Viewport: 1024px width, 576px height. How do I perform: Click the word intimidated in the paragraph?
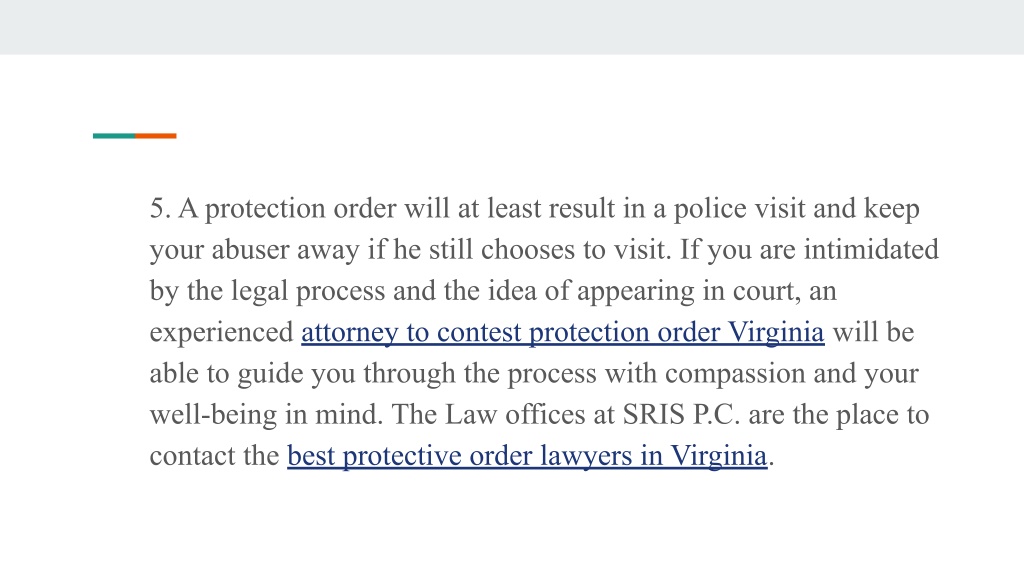[x=871, y=249]
